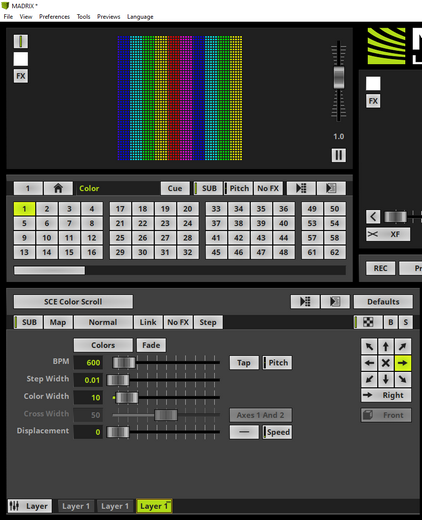The width and height of the screenshot is (422, 520).
Task: Click the home icon in storage bar
Action: tap(58, 188)
